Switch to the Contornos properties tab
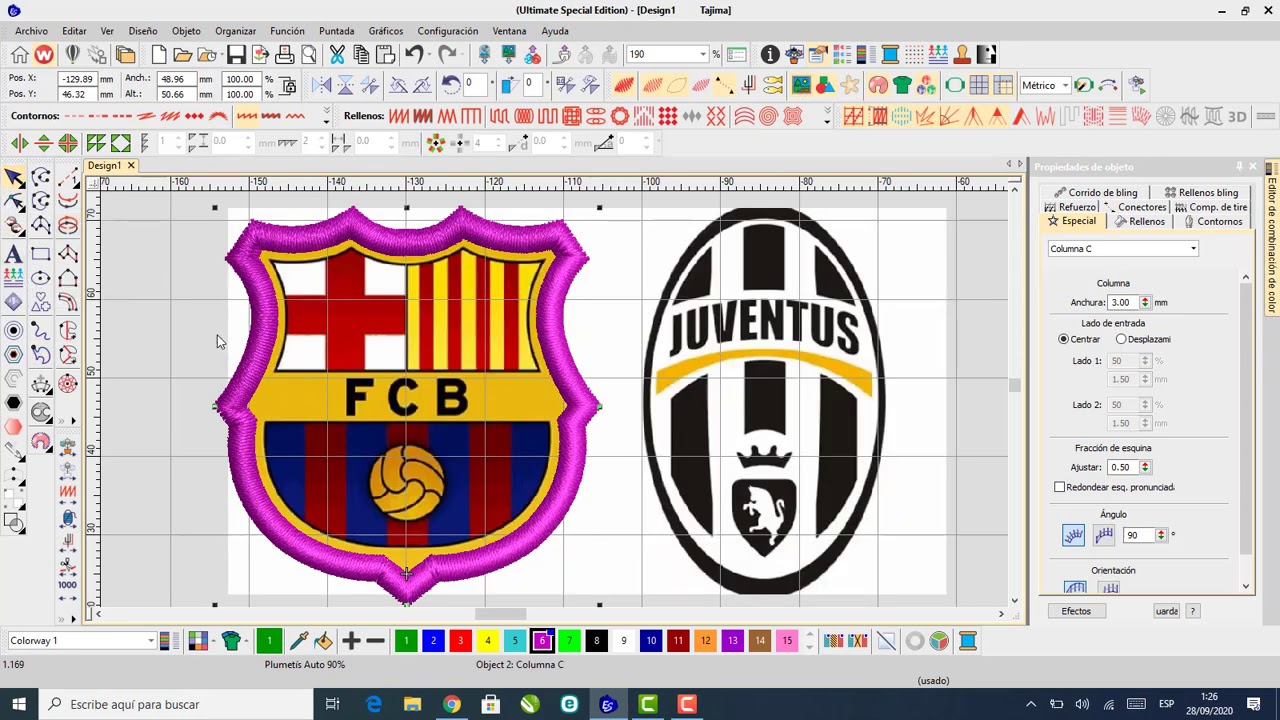Viewport: 1280px width, 720px height. [x=1212, y=222]
